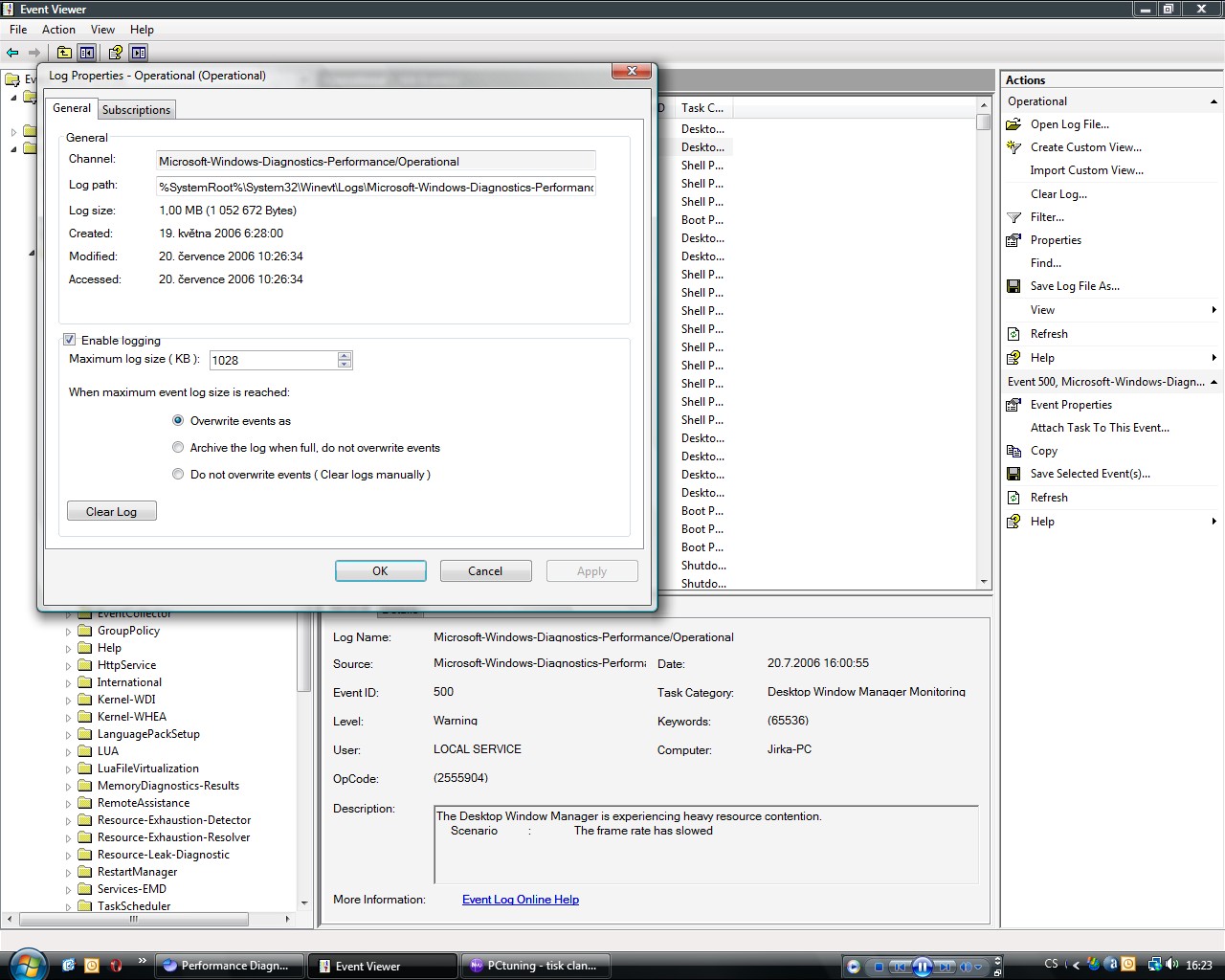Open the Windows Start orb

click(27, 963)
